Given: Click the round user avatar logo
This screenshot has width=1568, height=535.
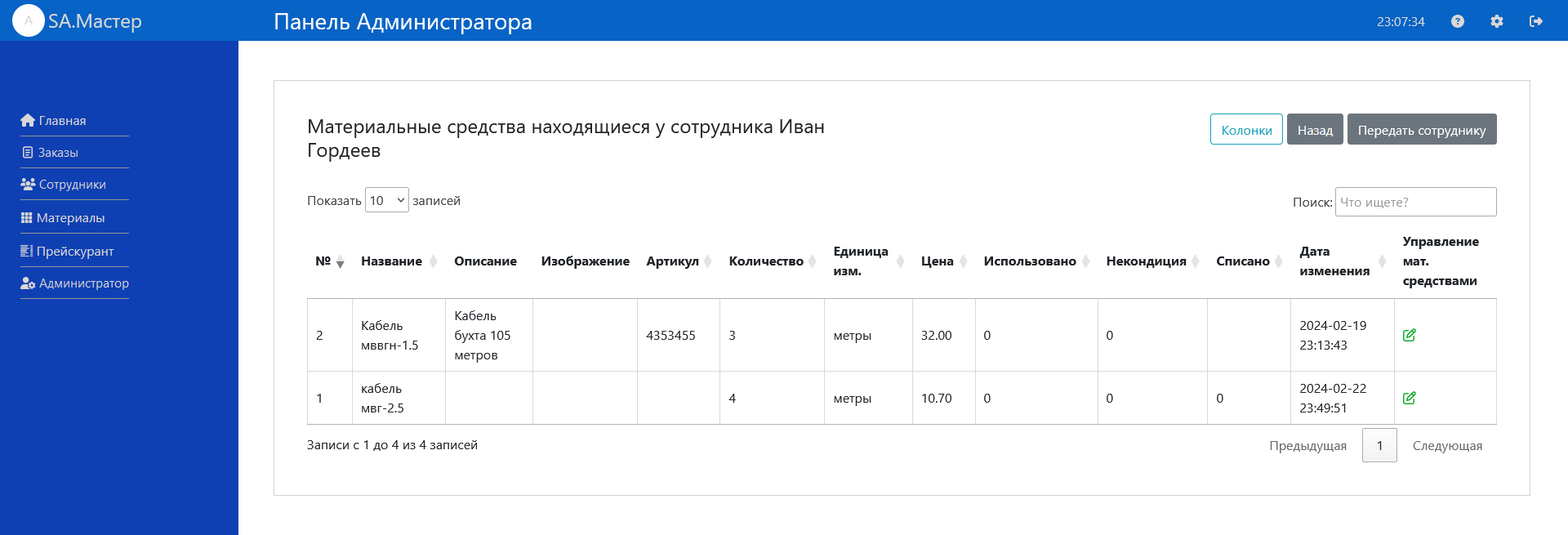Looking at the screenshot, I should [29, 20].
